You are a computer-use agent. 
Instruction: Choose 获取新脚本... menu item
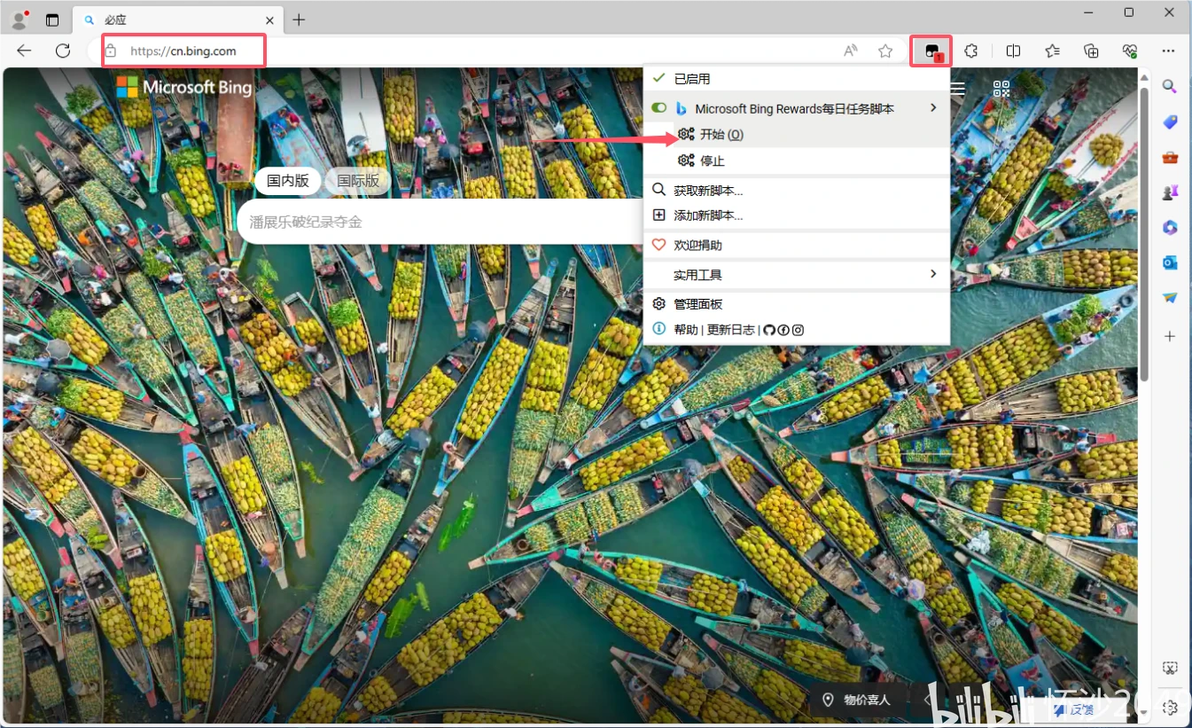coord(797,190)
